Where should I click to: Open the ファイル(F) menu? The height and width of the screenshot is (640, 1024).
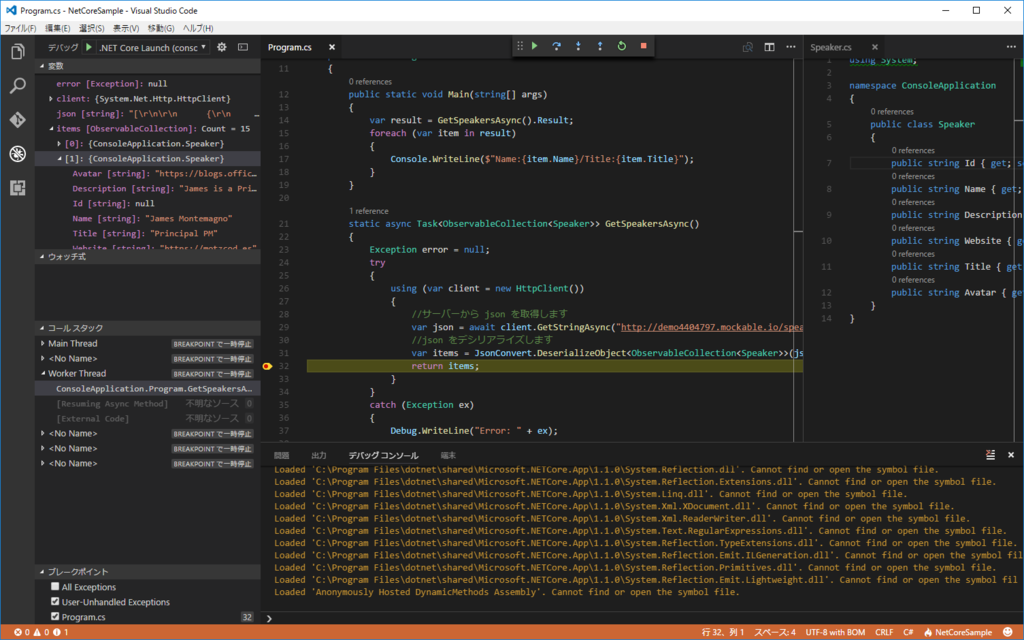(20, 28)
